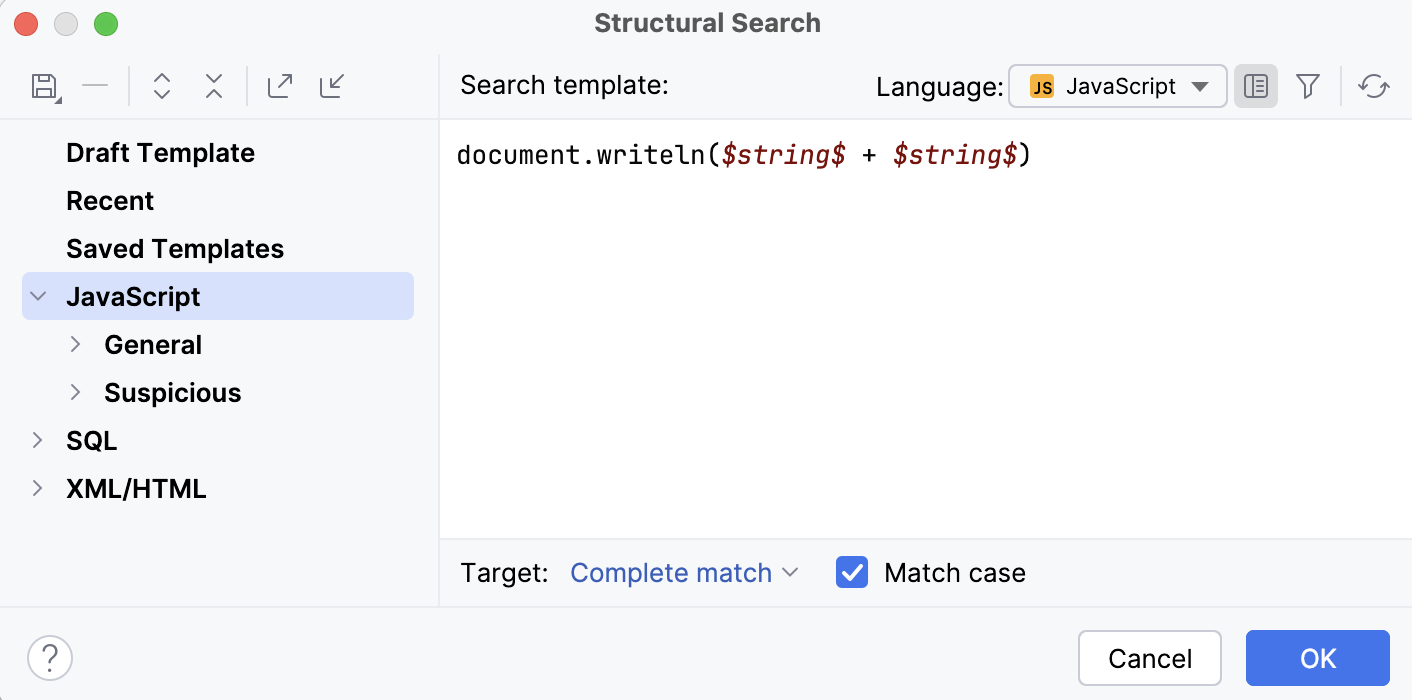Expand the SQL templates node
This screenshot has height=700, width=1412.
click(x=37, y=440)
